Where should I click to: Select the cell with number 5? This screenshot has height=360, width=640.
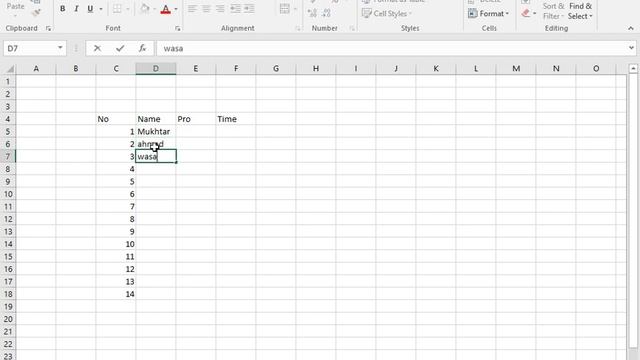[116, 182]
